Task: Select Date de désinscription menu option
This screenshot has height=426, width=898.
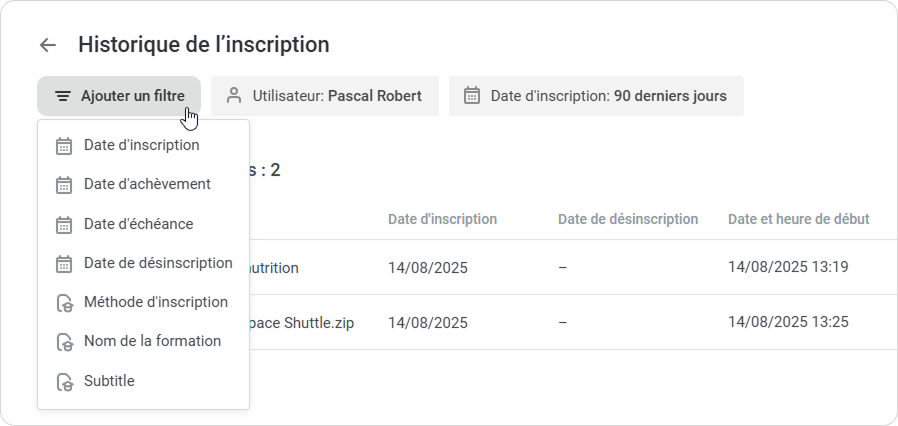Action: [158, 263]
